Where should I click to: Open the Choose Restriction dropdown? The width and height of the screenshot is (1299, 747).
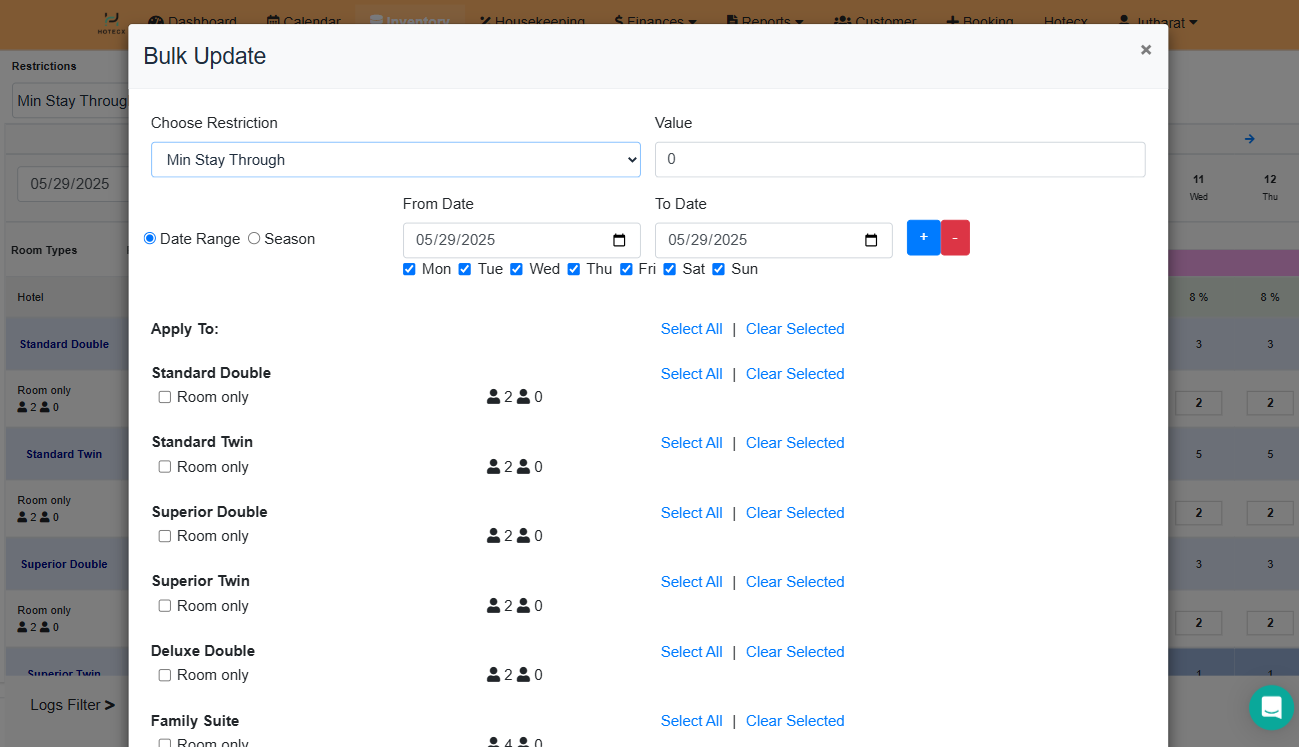click(x=395, y=160)
